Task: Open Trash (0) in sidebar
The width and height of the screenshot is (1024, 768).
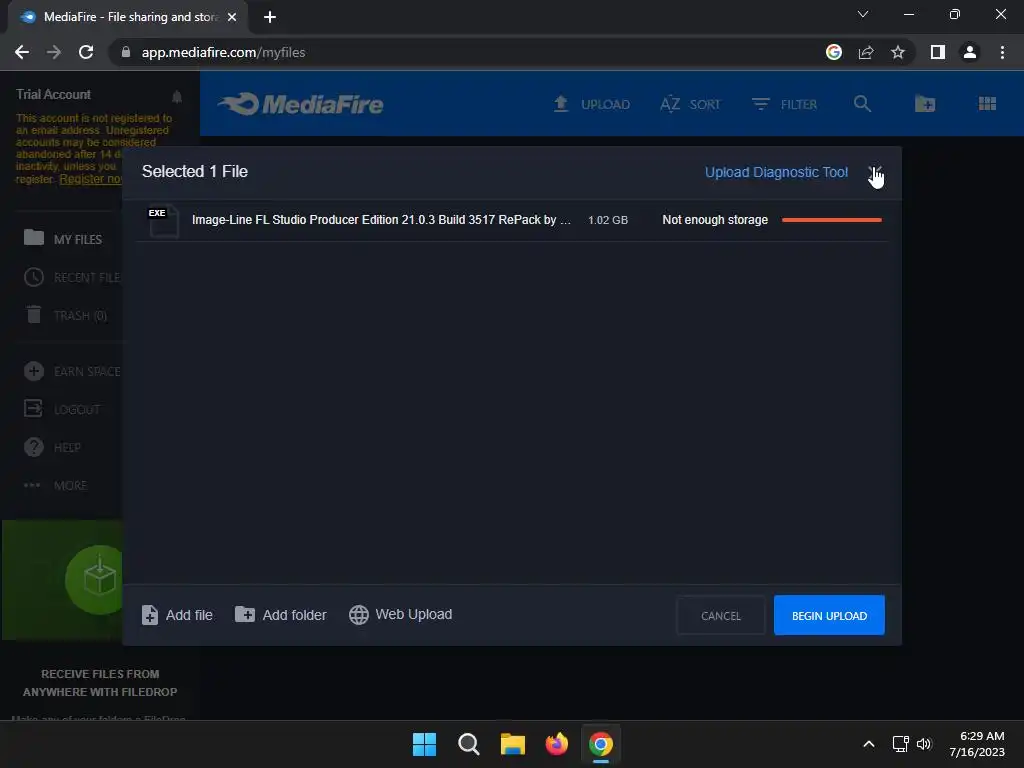Action: pyautogui.click(x=65, y=315)
